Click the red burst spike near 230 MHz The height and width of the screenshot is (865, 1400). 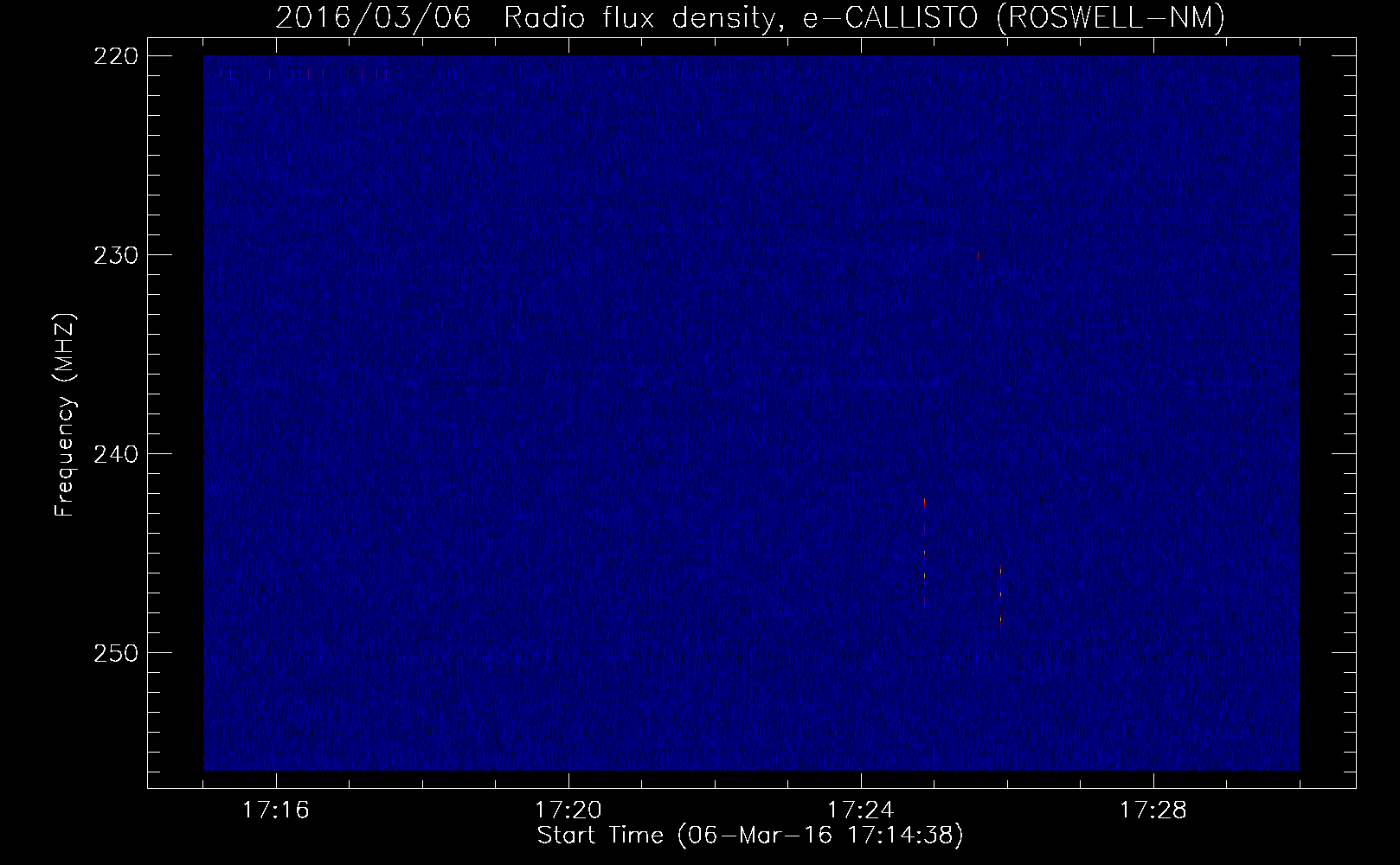point(978,256)
